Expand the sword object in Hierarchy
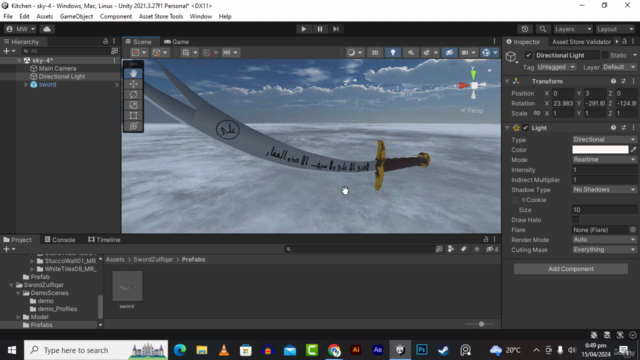This screenshot has width=640, height=360. 26,84
